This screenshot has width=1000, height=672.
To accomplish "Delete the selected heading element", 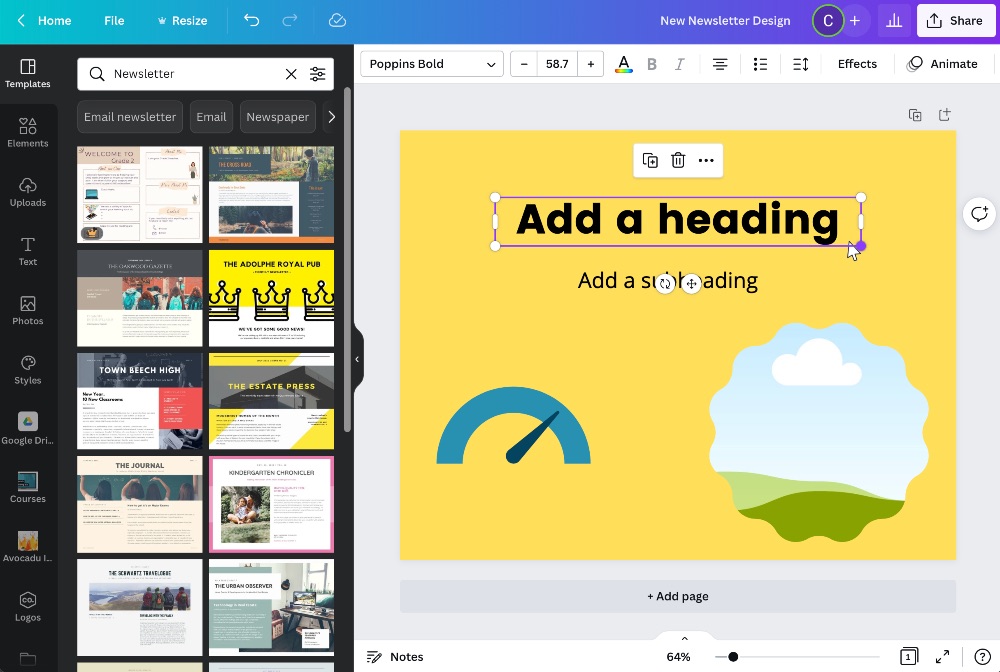I will [678, 160].
